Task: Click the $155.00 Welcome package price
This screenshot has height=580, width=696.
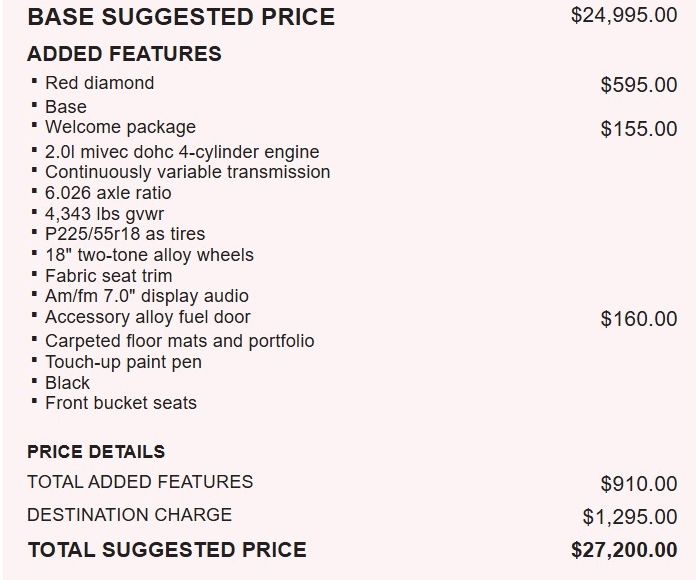Action: click(638, 129)
